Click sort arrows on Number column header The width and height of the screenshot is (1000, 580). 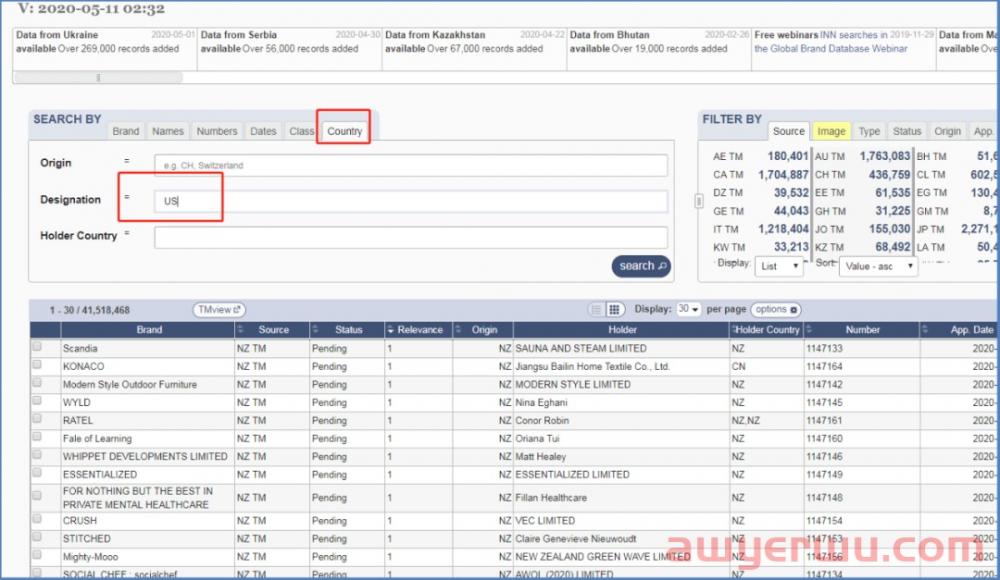[809, 330]
